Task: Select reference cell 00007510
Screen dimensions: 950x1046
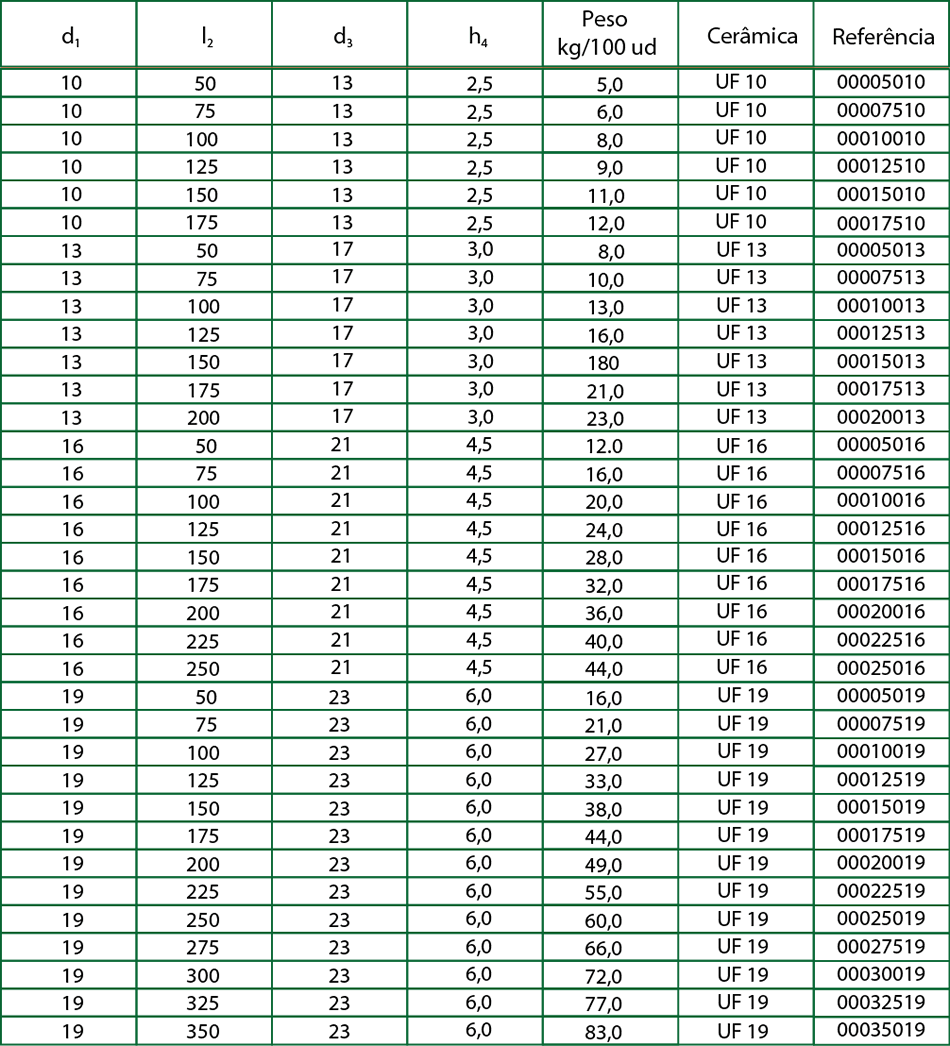Action: click(881, 110)
